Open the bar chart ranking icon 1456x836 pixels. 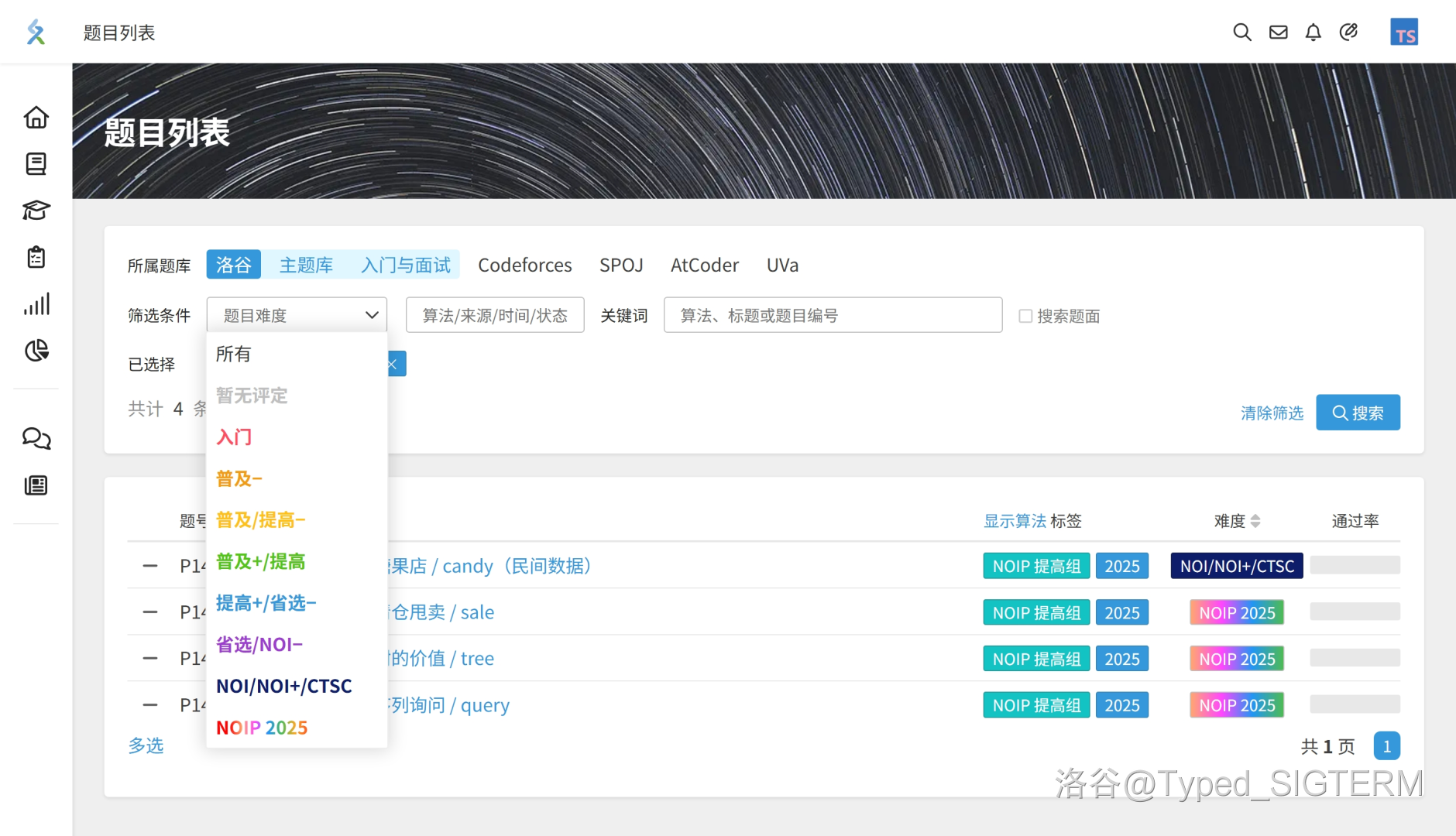36,303
